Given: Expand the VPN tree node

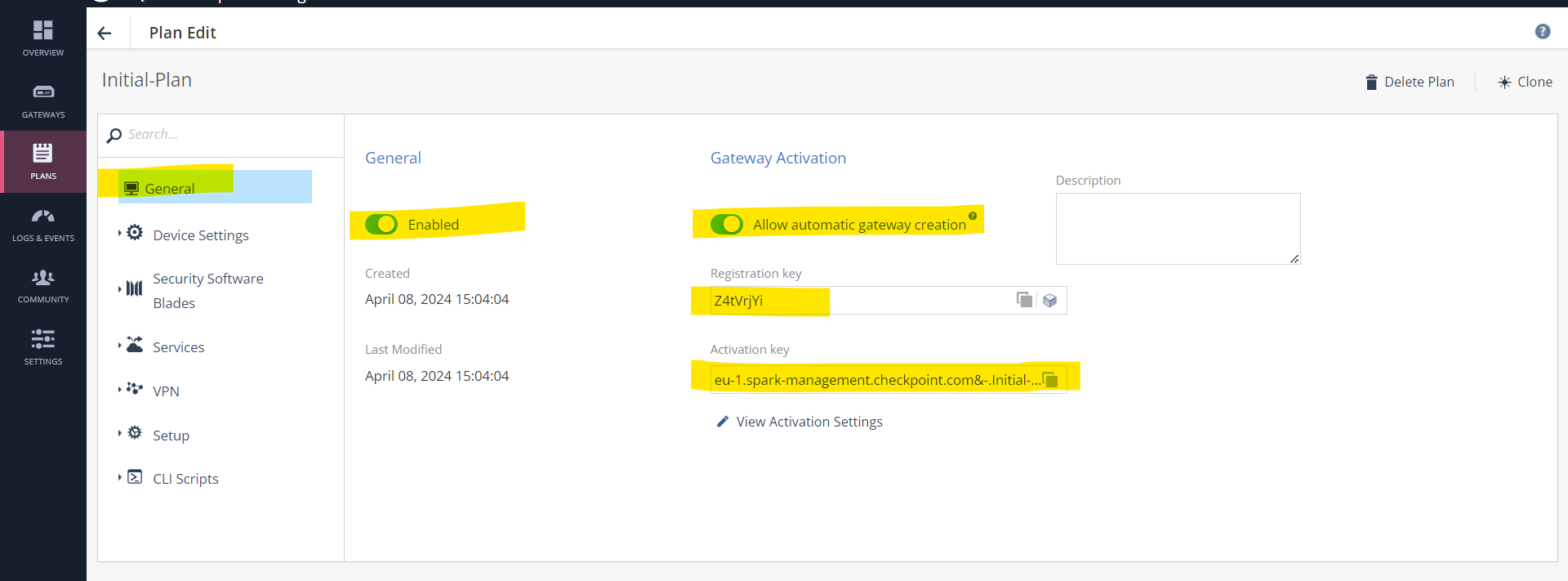Looking at the screenshot, I should (x=120, y=390).
